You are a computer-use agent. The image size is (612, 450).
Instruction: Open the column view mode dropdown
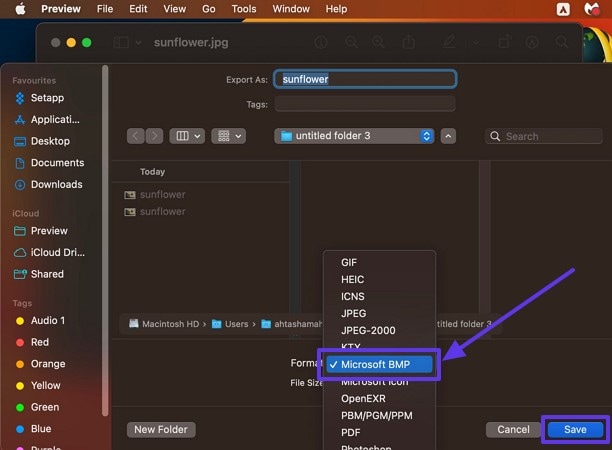click(187, 136)
